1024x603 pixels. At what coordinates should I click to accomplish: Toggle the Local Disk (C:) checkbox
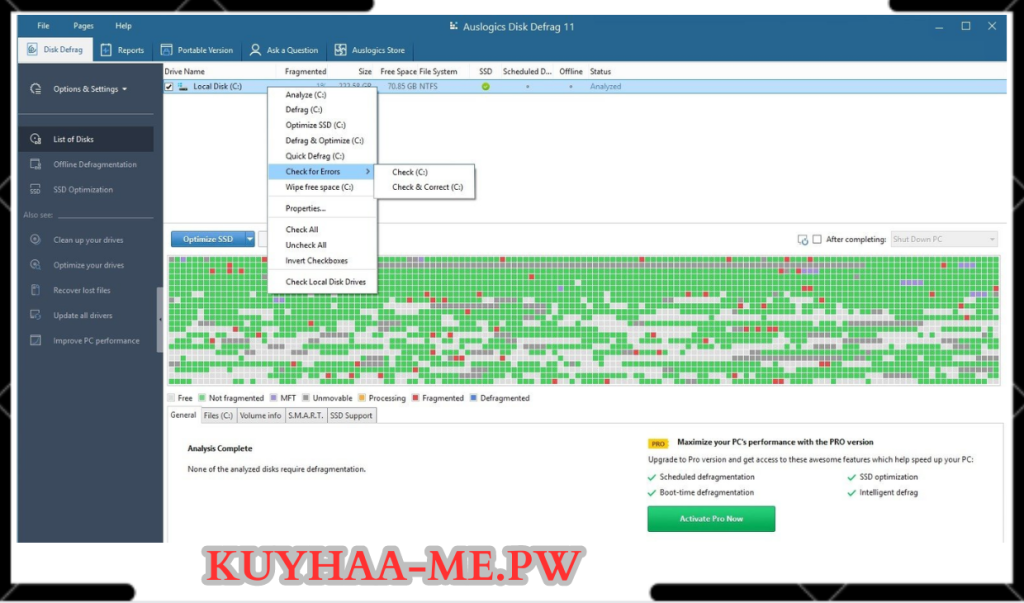169,86
